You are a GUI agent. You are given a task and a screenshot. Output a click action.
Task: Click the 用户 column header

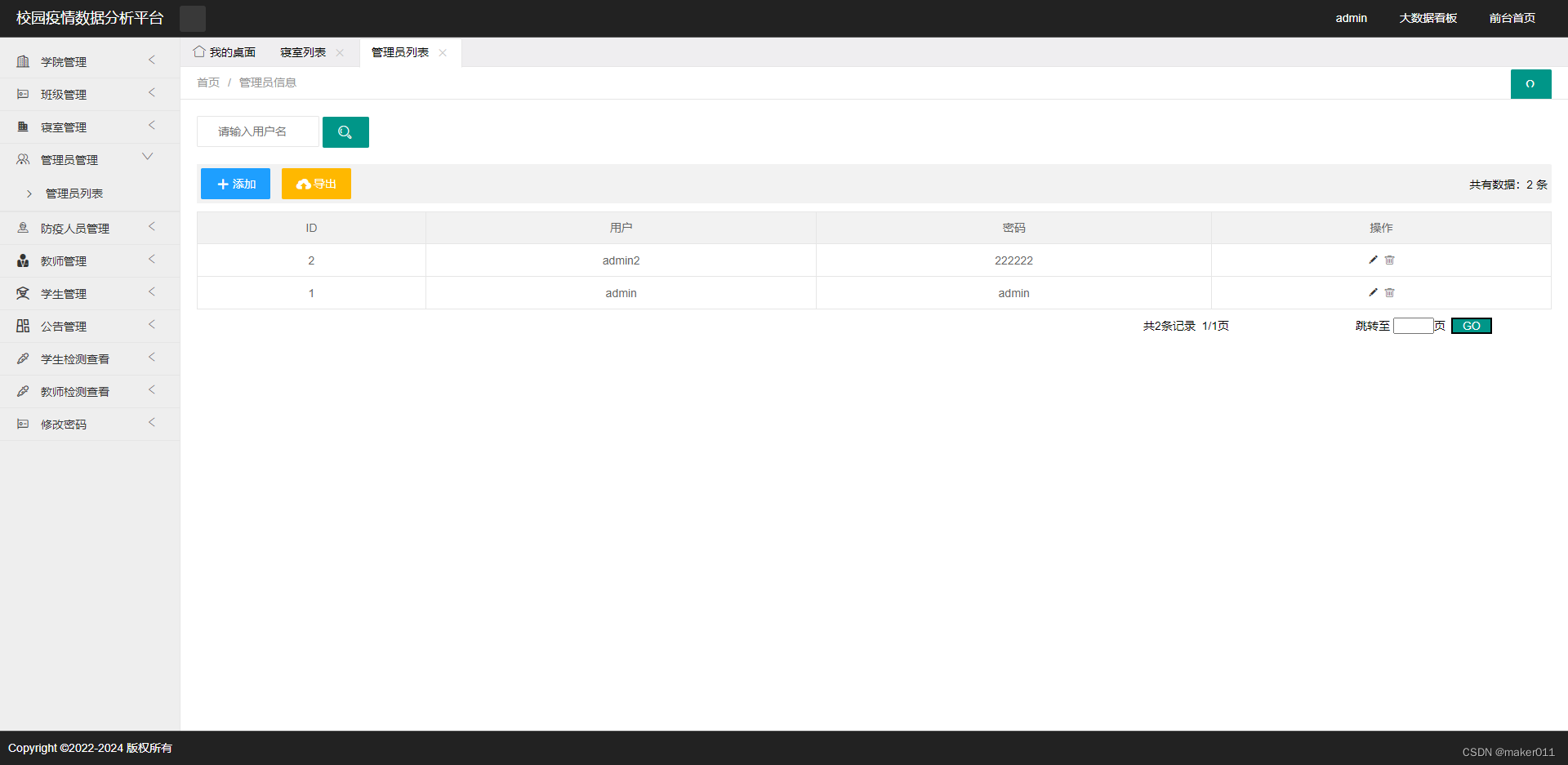(x=621, y=228)
